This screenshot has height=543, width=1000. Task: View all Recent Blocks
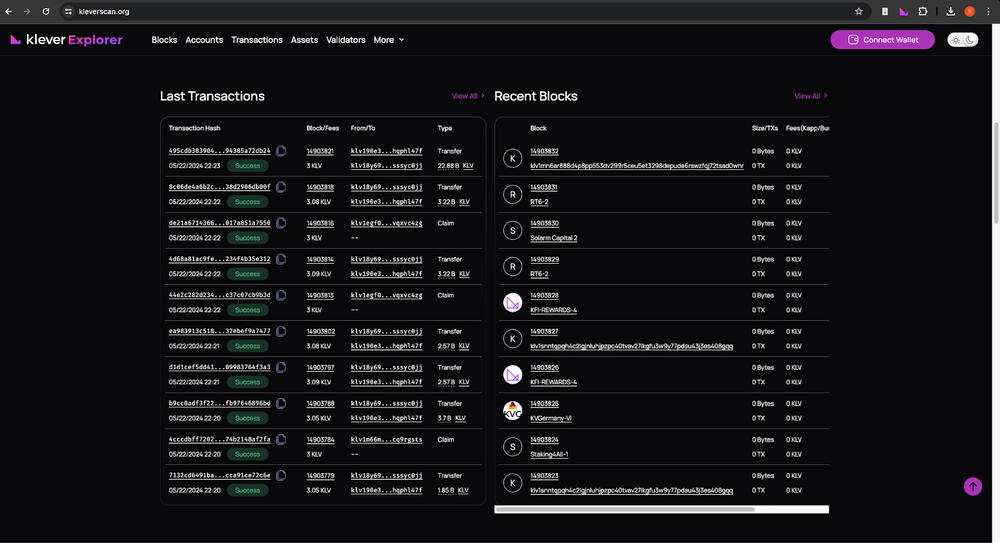tap(811, 96)
